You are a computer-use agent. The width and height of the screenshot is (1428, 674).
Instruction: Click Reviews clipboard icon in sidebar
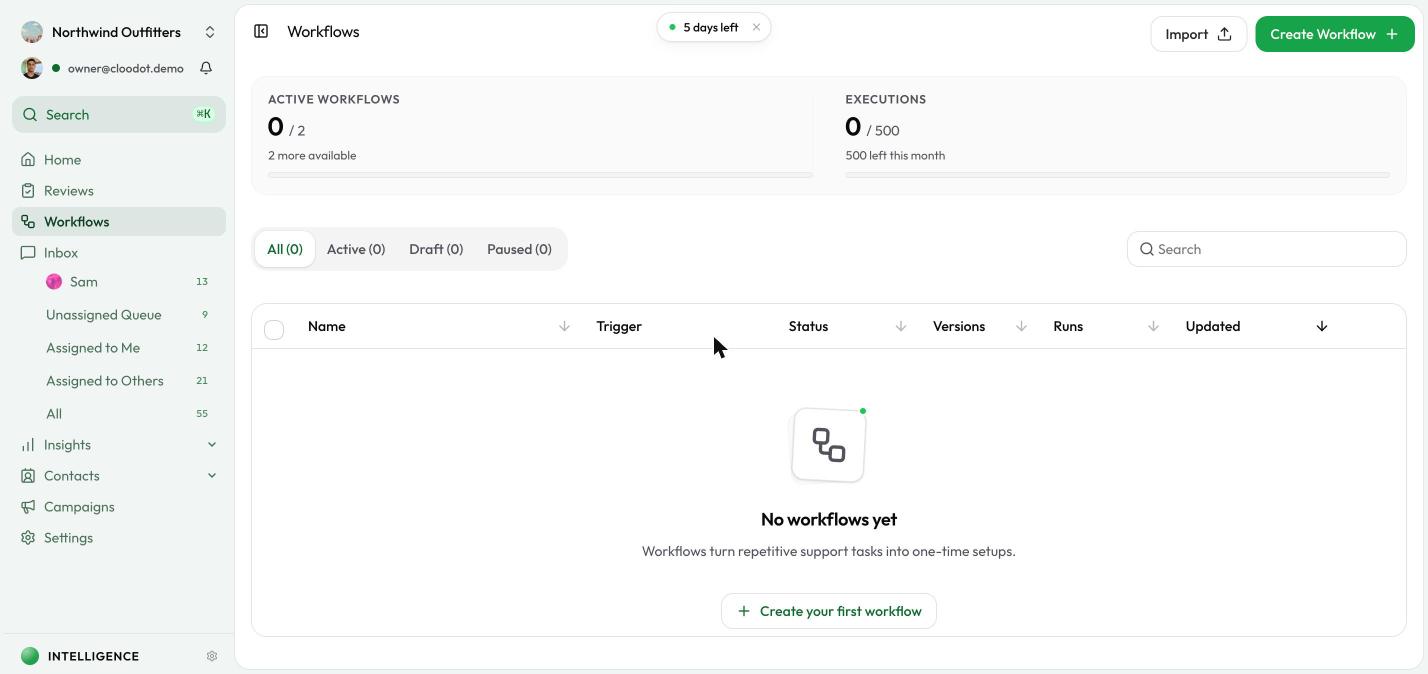pos(28,191)
